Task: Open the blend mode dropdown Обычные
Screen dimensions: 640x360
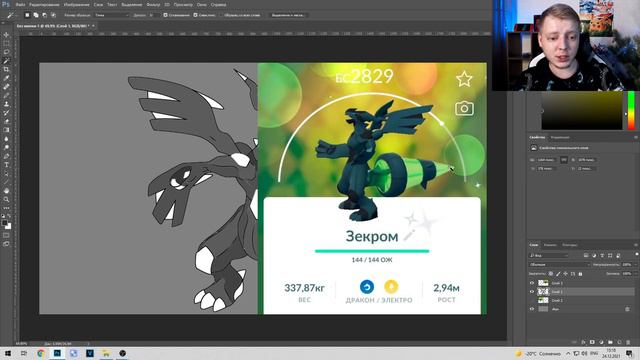Action: [x=559, y=264]
